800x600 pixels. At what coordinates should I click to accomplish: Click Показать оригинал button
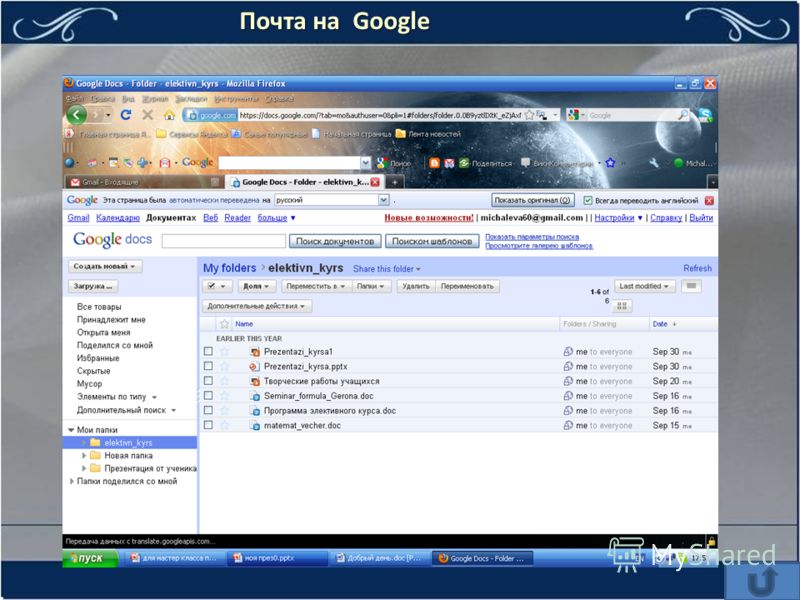coord(533,200)
